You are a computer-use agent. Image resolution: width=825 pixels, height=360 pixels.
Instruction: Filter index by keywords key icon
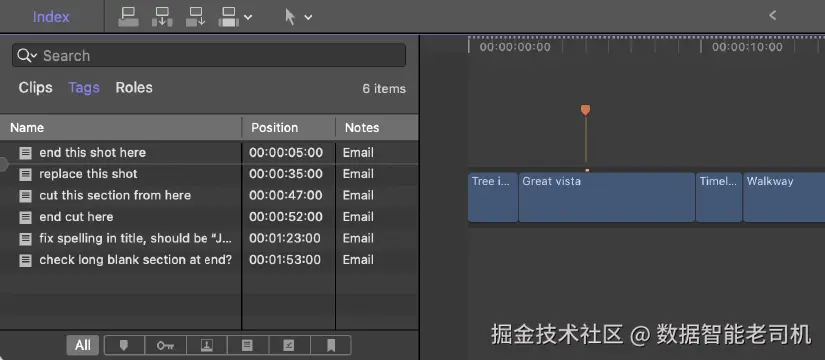click(x=165, y=345)
